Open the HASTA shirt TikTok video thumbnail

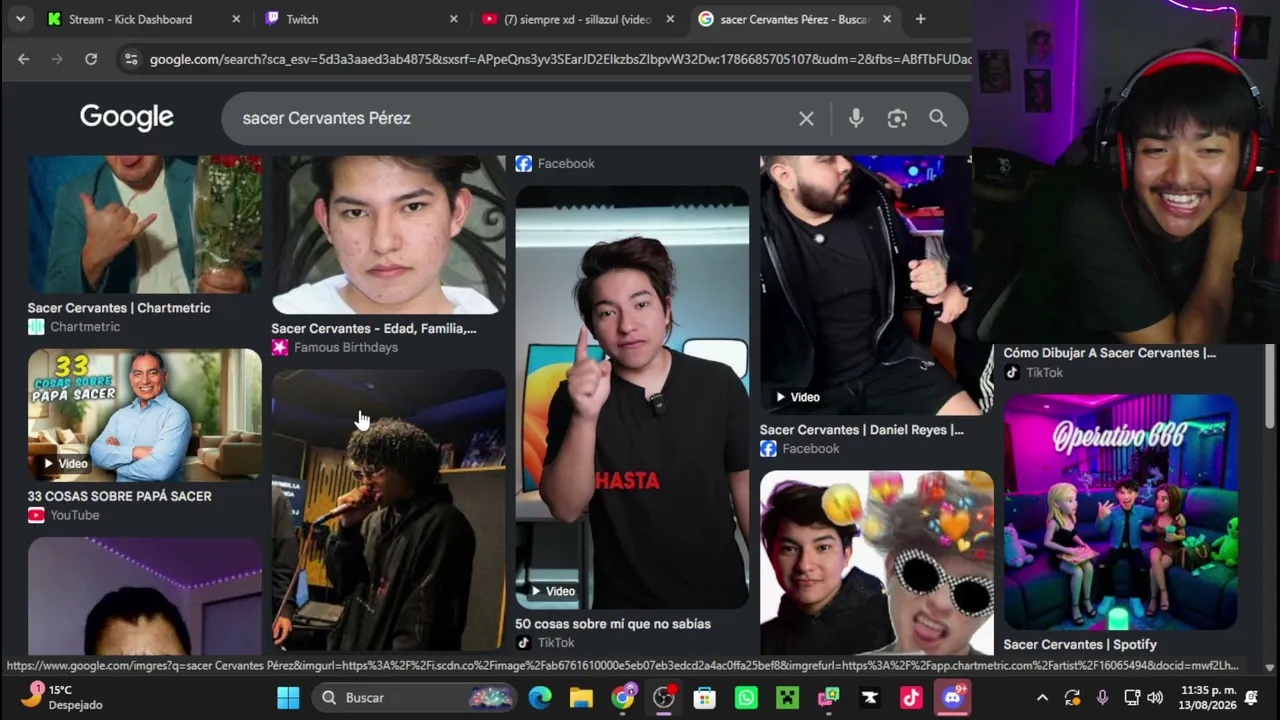(632, 397)
